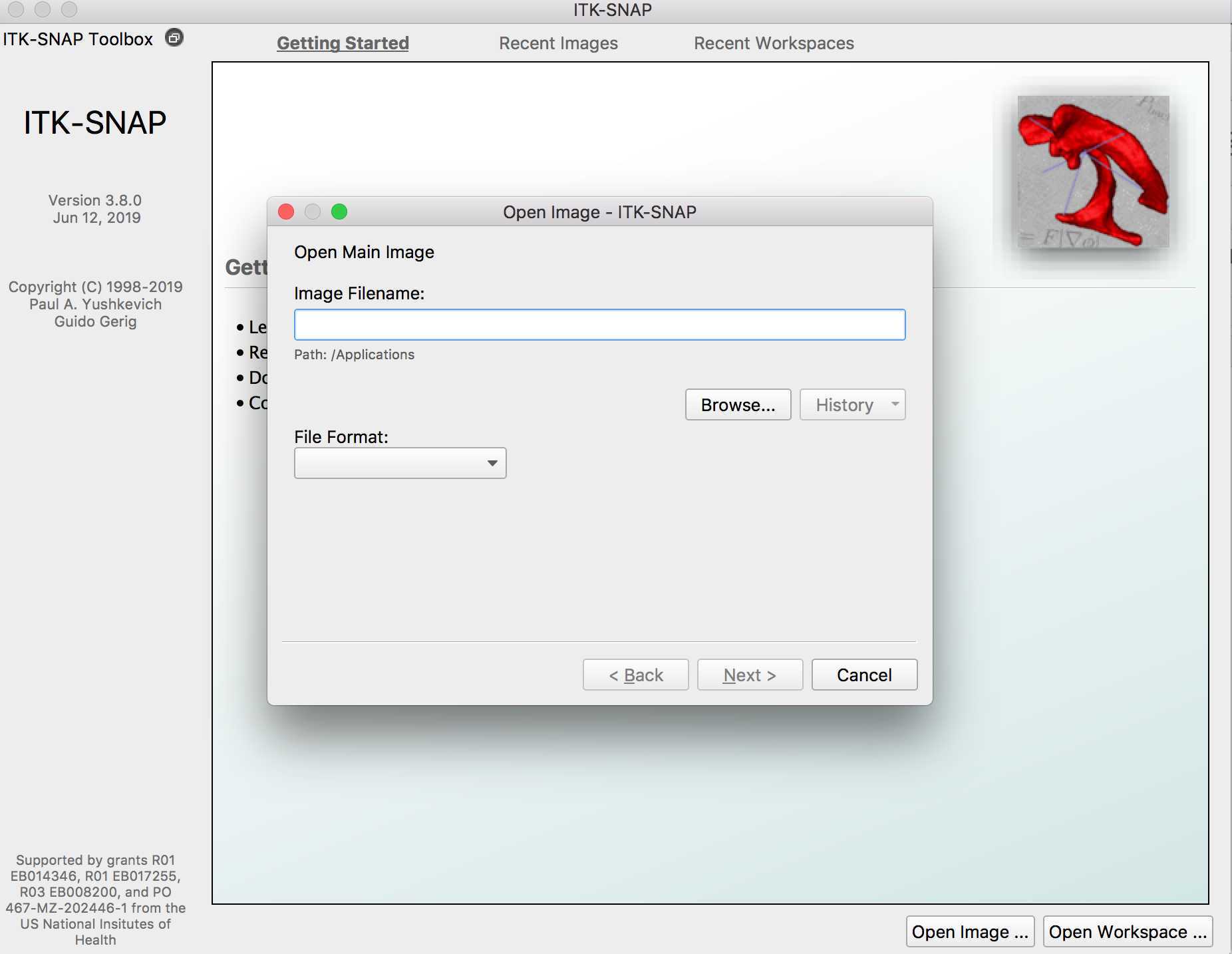Click the < Back button
The height and width of the screenshot is (954, 1232).
coord(635,675)
